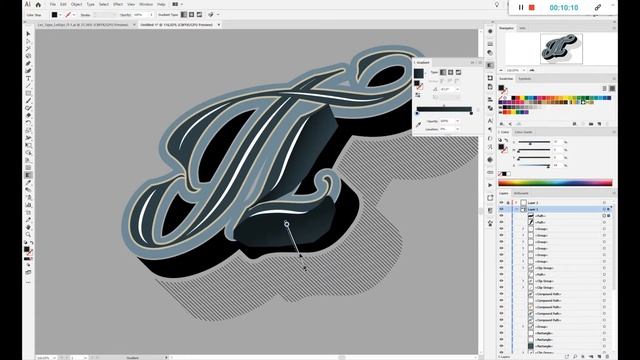
Task: Click the Reverse Gradient icon
Action: tap(418, 95)
